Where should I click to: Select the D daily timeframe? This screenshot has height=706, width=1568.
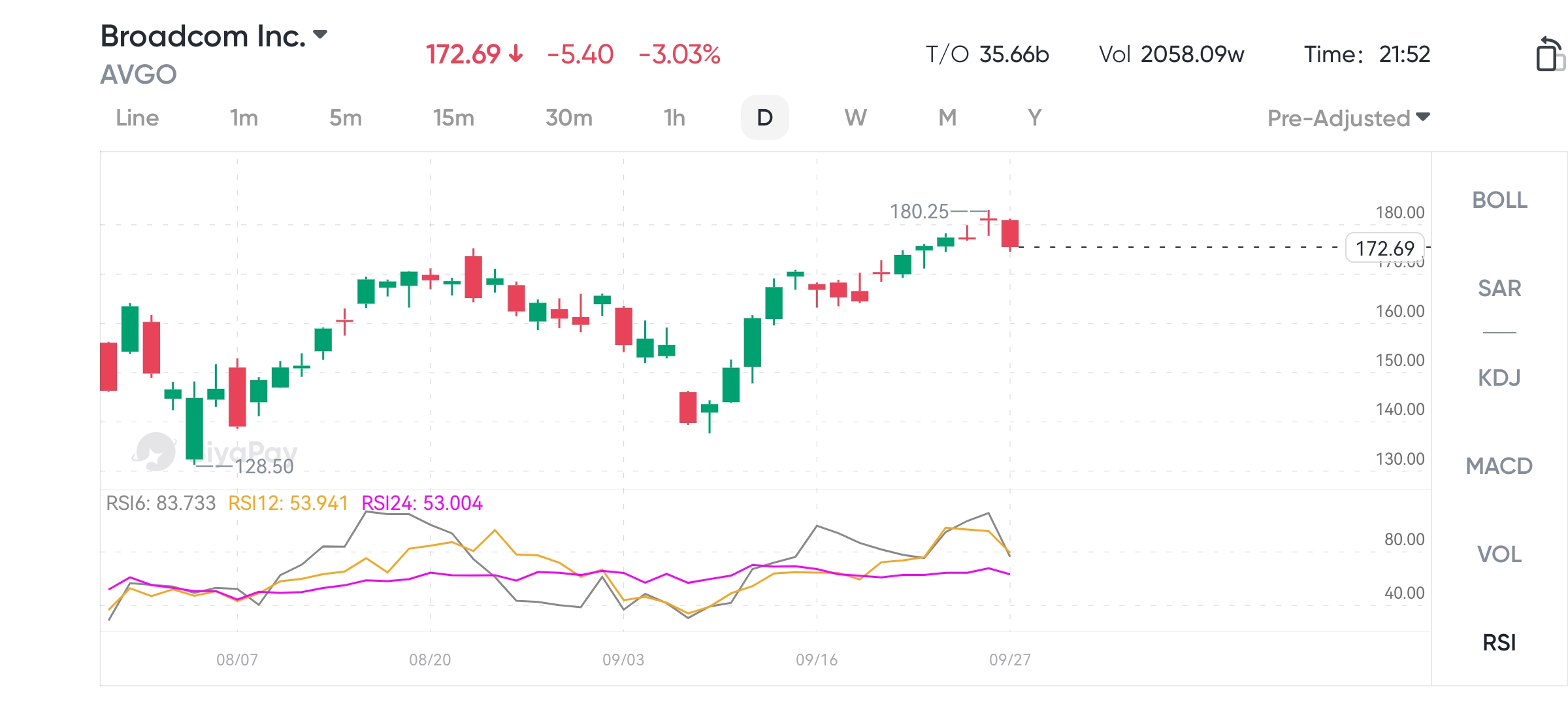(x=764, y=118)
